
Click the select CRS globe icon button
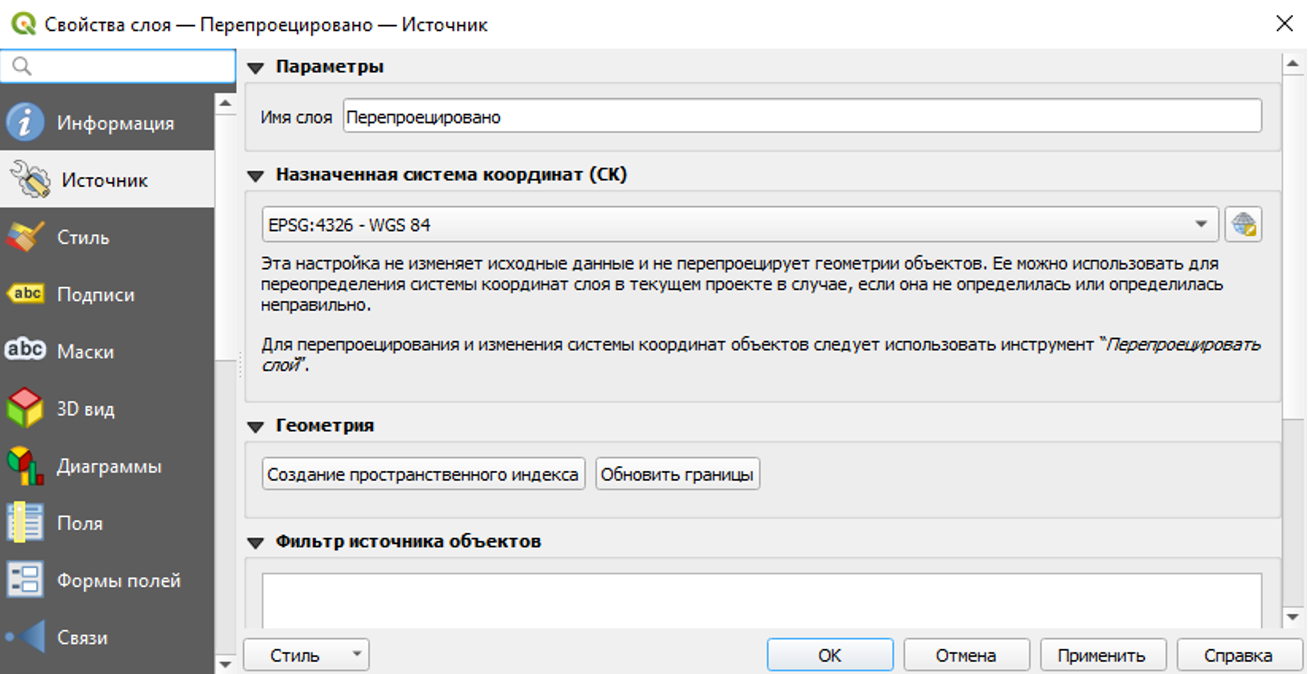point(1243,225)
